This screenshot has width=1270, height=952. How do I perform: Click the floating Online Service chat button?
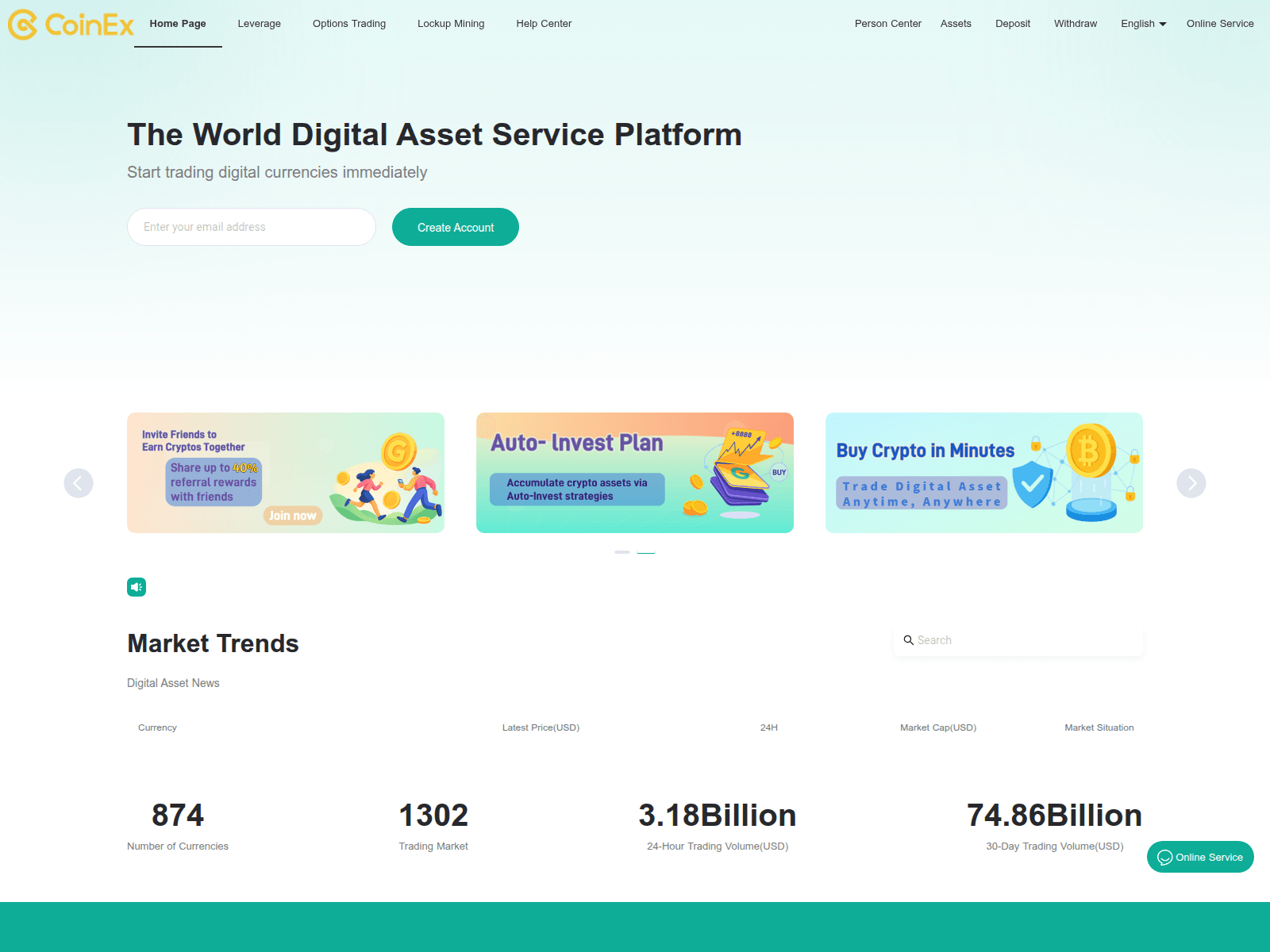pos(1200,857)
